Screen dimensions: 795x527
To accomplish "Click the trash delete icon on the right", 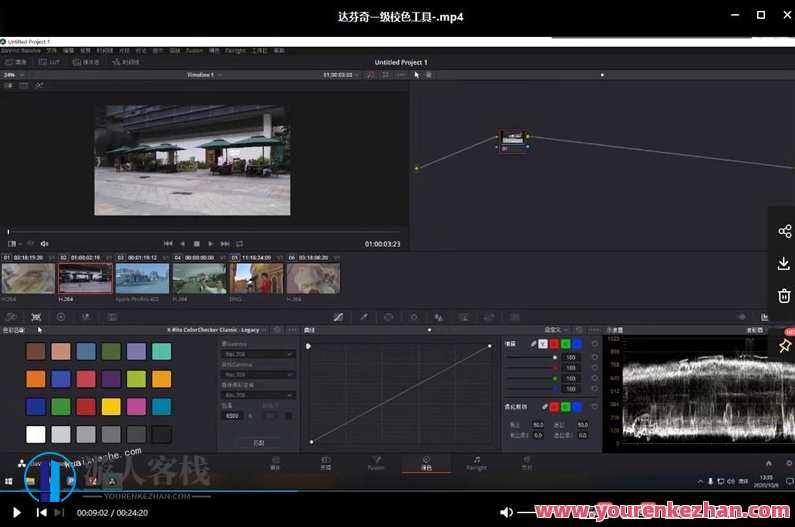I will pyautogui.click(x=784, y=297).
